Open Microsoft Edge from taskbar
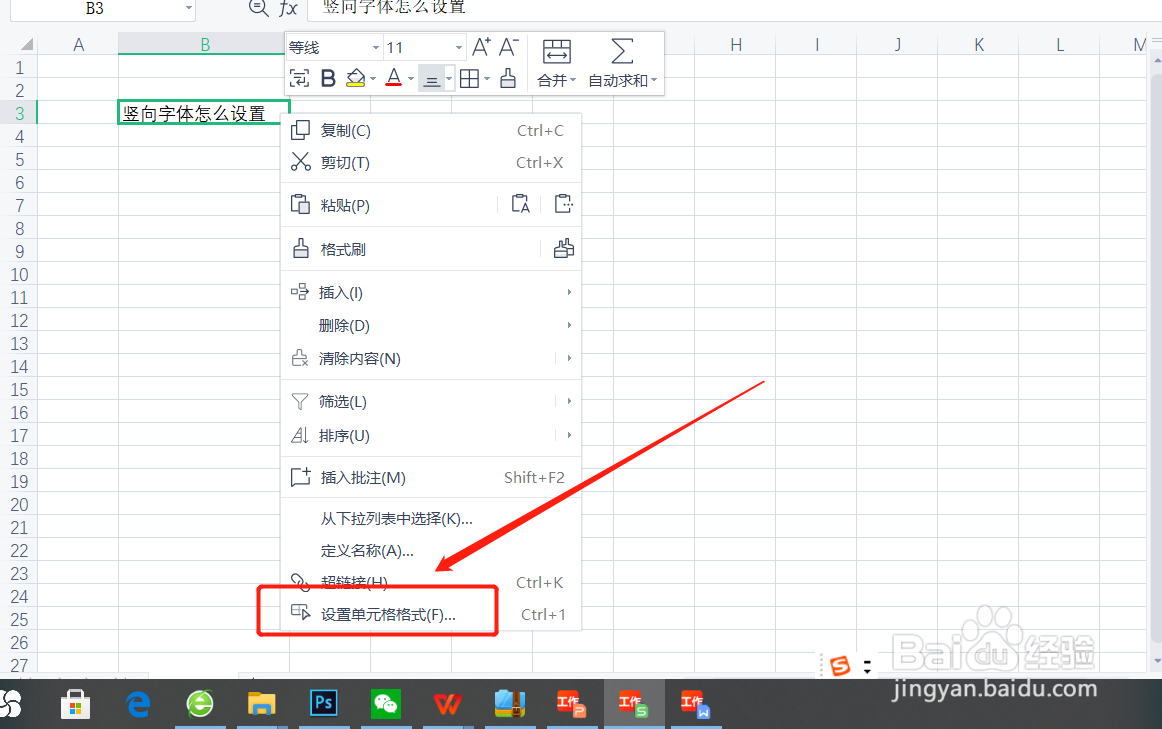This screenshot has height=729, width=1162. coord(138,704)
